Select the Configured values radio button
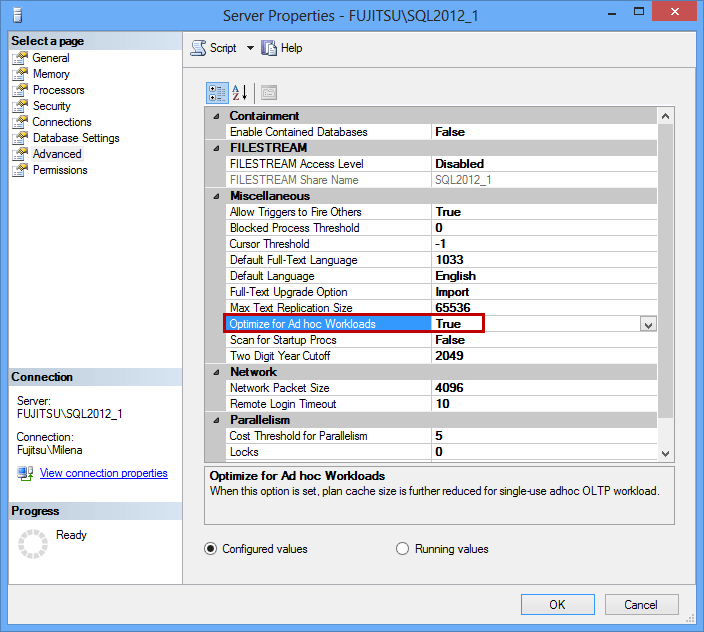The image size is (704, 632). tap(211, 549)
